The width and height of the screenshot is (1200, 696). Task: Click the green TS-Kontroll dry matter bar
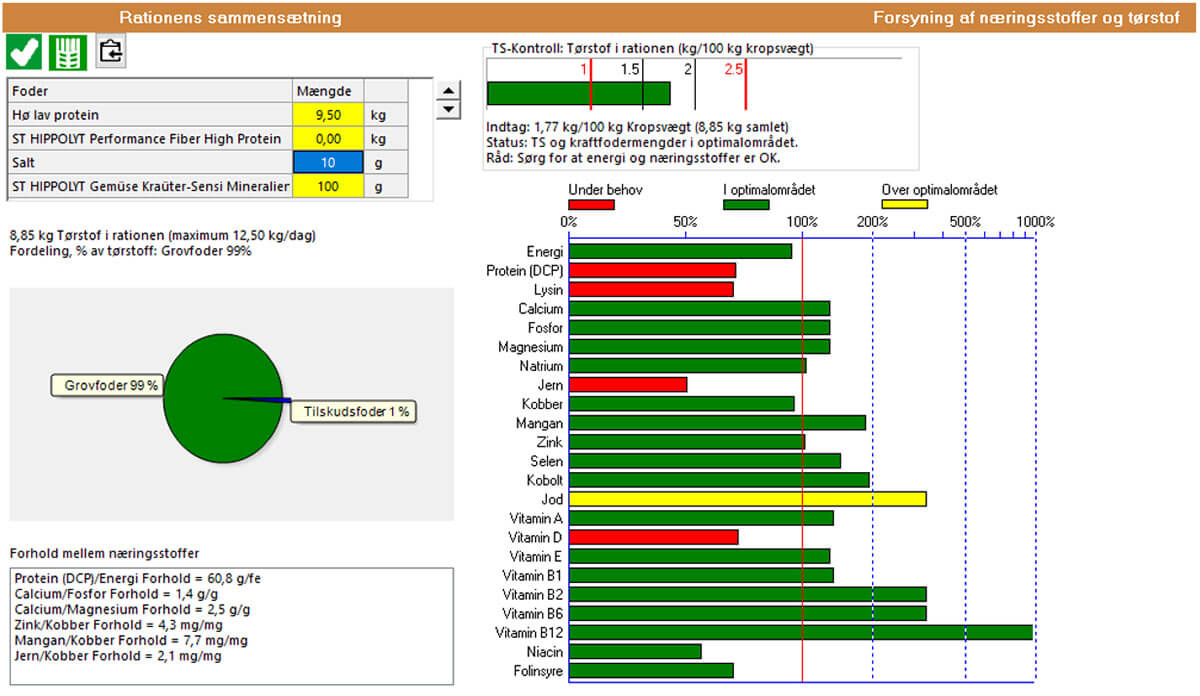578,93
